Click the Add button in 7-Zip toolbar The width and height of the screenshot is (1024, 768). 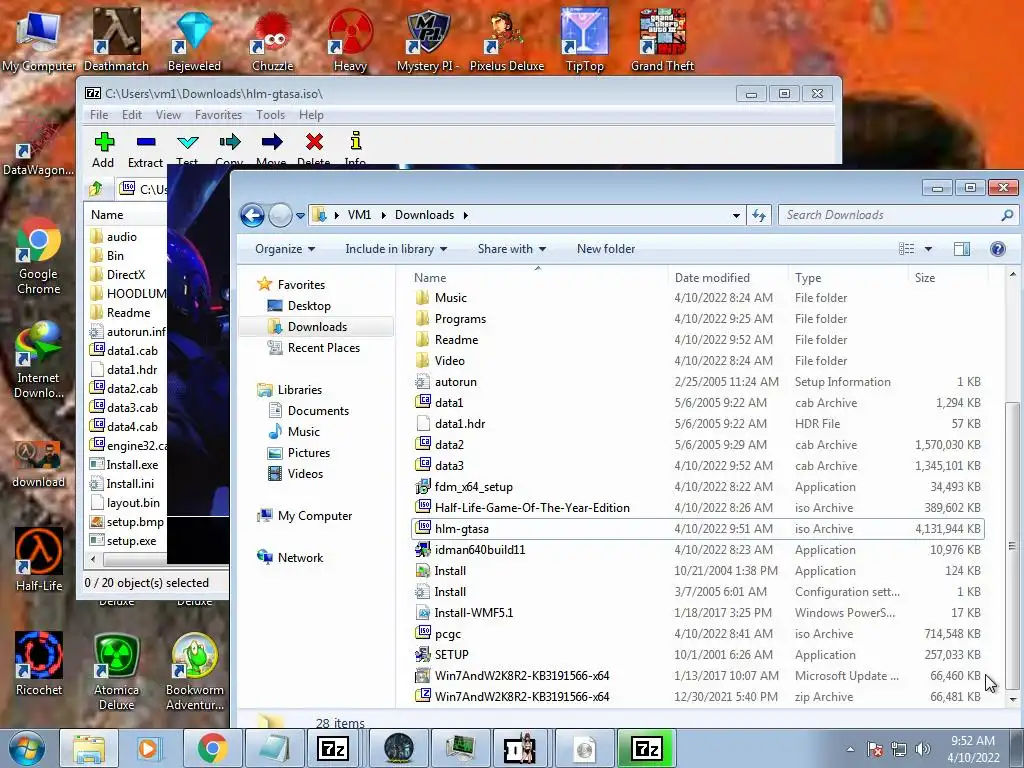coord(103,150)
